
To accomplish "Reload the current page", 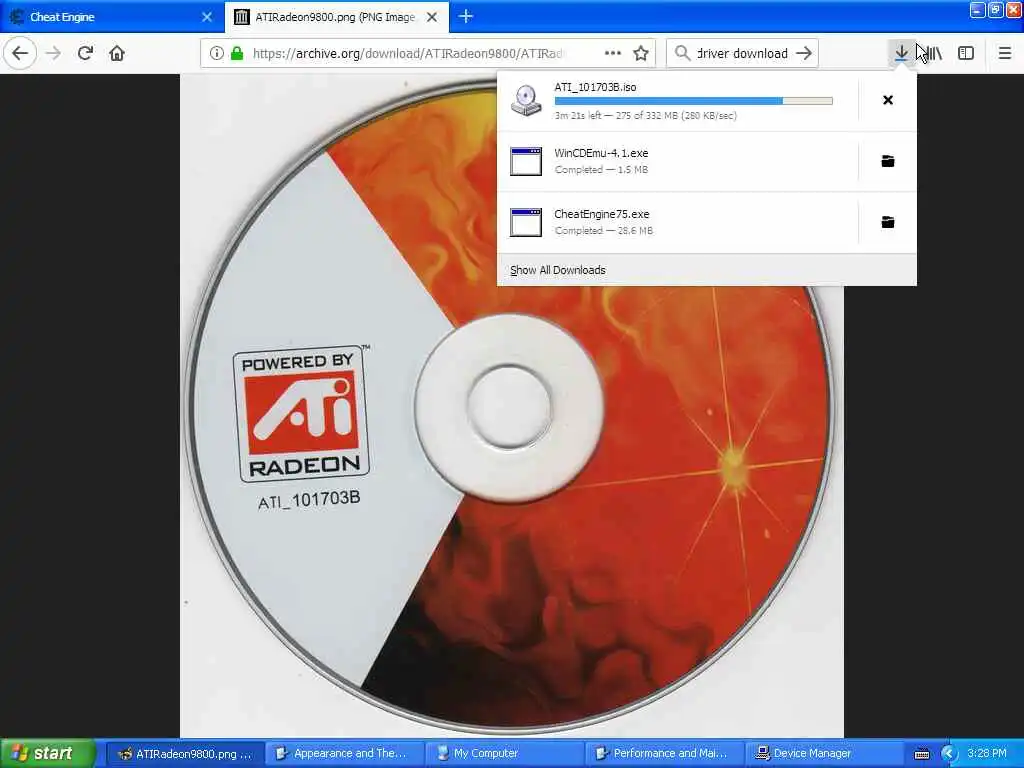I will point(86,54).
